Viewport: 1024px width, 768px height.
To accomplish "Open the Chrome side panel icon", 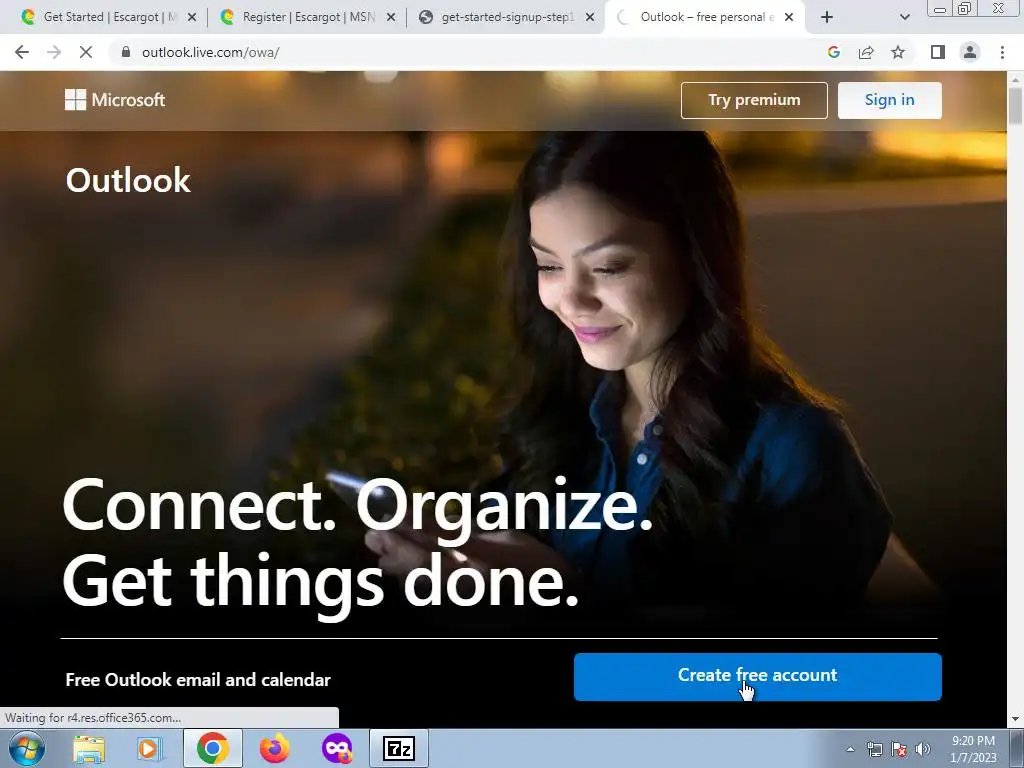I will 938,52.
